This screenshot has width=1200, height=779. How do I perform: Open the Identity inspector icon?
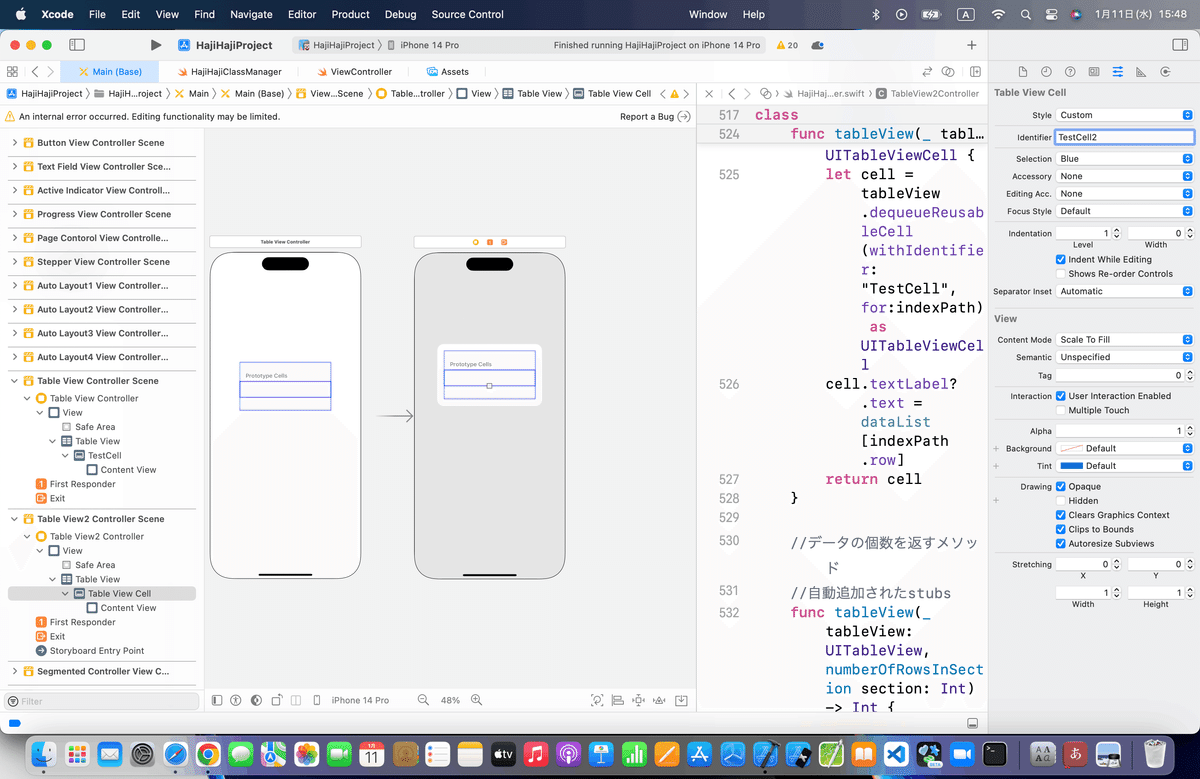tap(1094, 72)
